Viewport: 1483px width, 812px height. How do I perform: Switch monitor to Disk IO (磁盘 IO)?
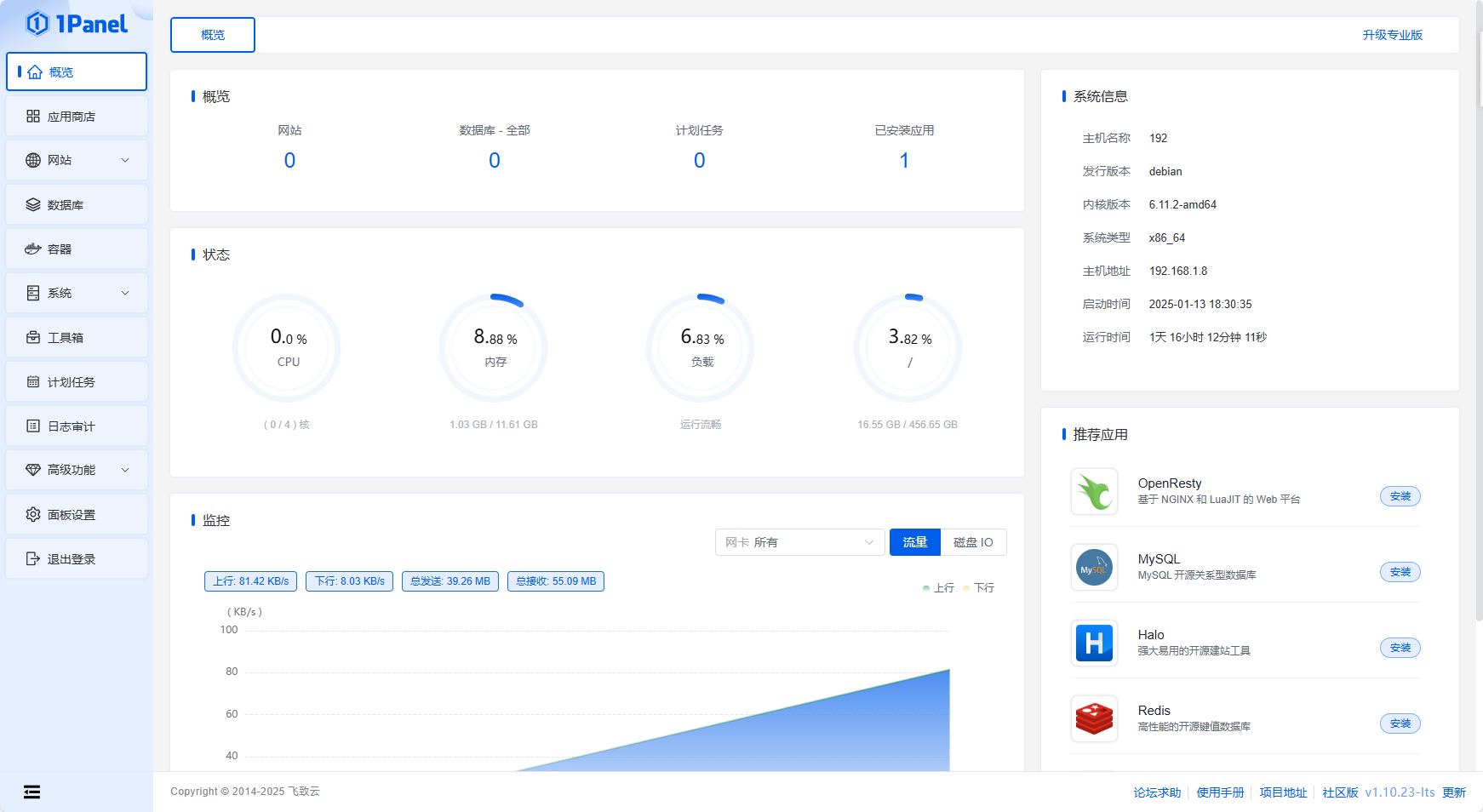[973, 542]
